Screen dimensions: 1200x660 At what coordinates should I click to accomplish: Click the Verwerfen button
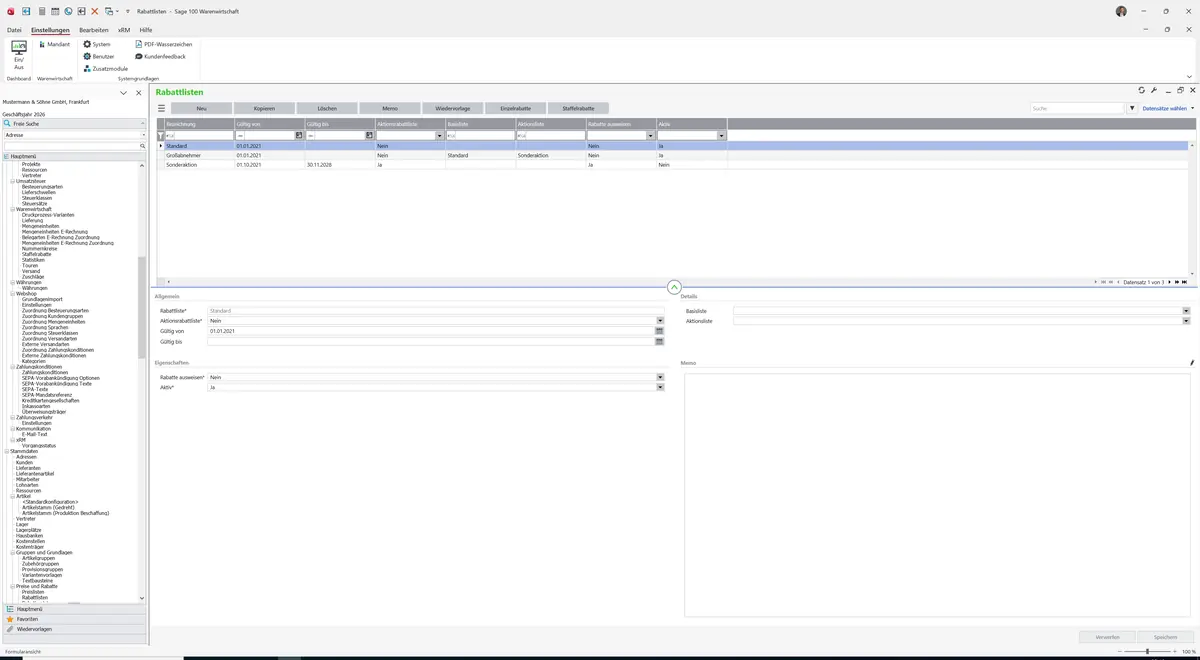1108,636
